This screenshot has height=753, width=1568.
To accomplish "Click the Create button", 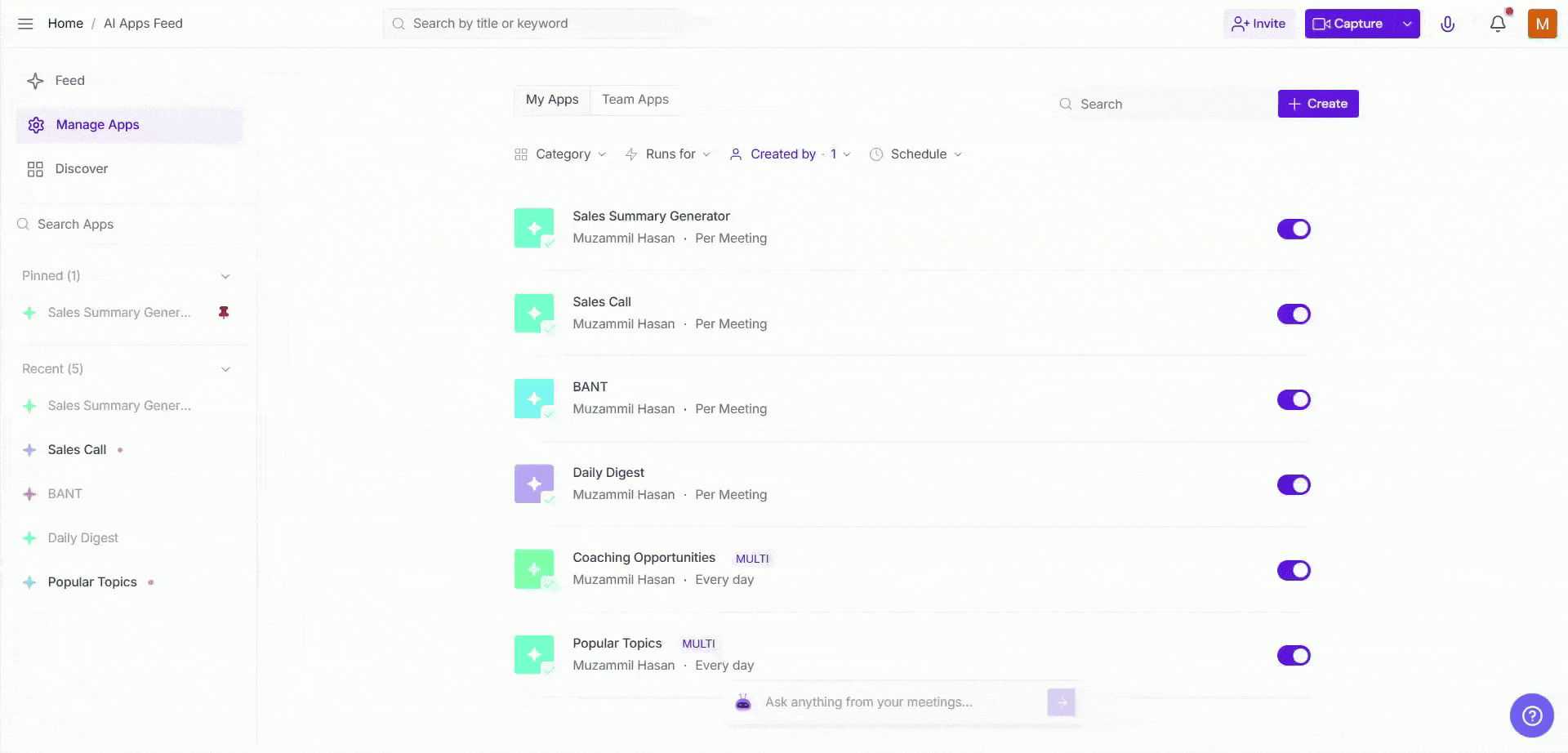I will click(1317, 104).
